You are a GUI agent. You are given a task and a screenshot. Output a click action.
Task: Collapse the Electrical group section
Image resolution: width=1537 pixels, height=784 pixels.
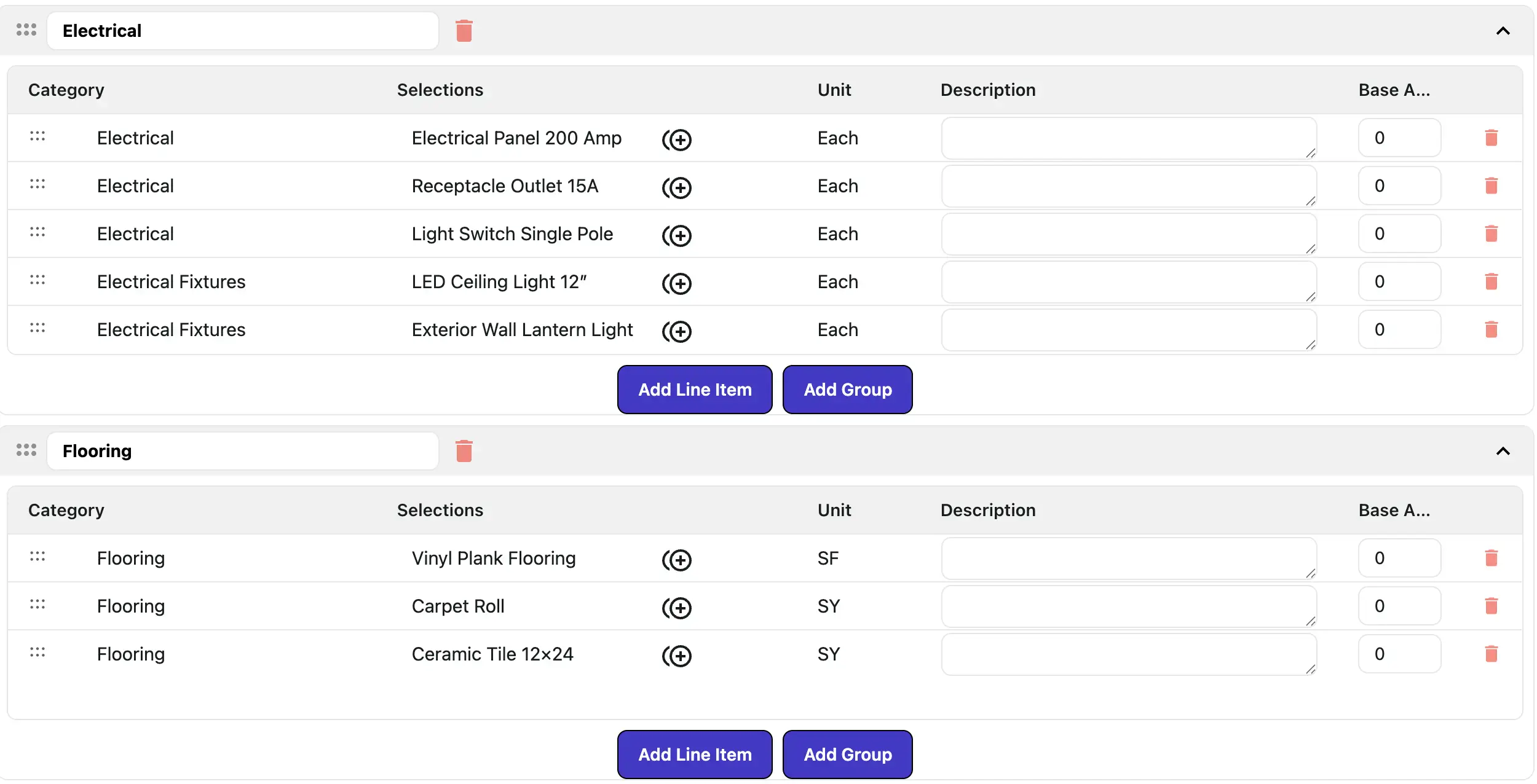pos(1503,31)
